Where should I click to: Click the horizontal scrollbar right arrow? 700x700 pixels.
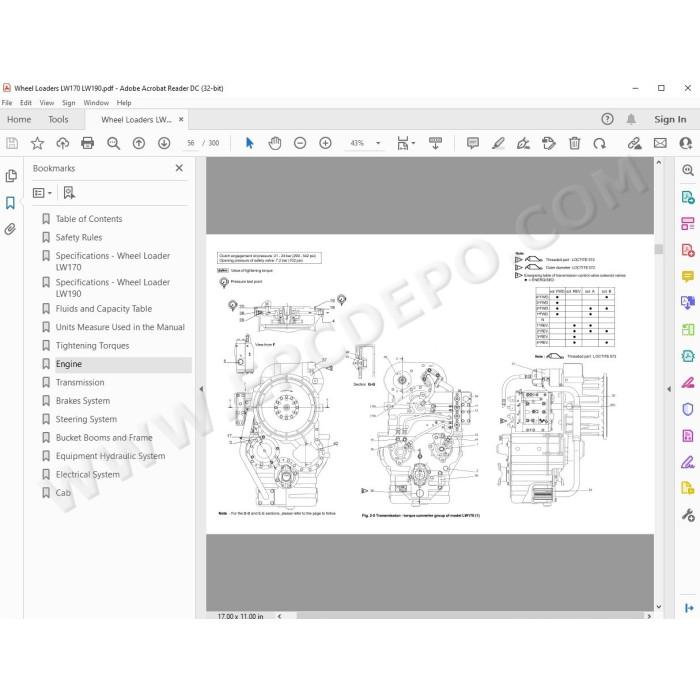(x=649, y=616)
